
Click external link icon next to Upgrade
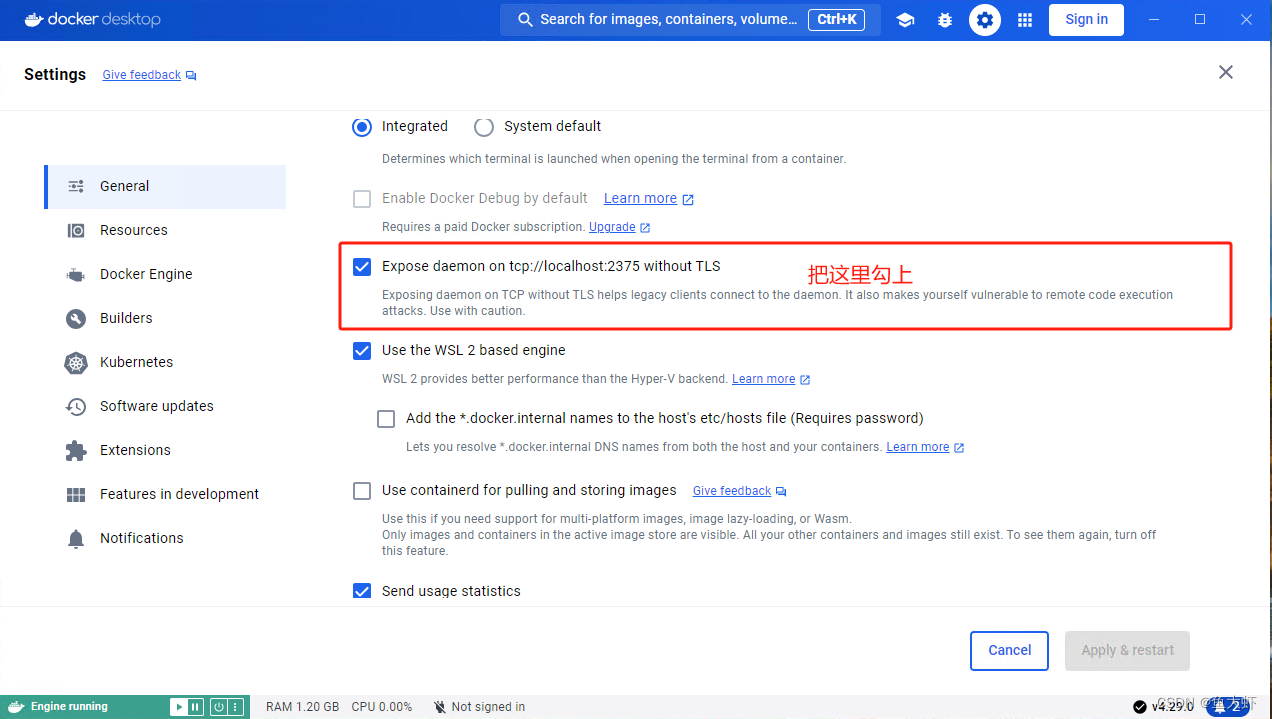pyautogui.click(x=645, y=228)
